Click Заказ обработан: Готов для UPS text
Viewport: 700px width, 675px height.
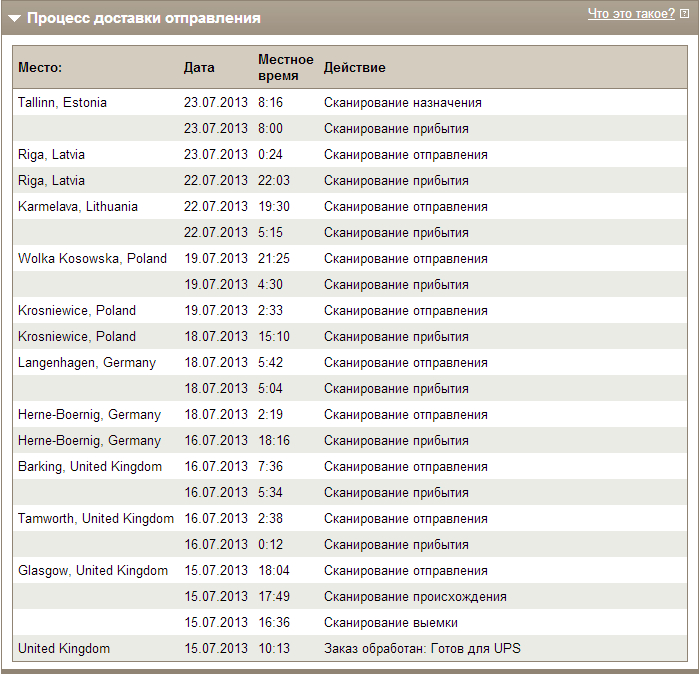tap(422, 648)
